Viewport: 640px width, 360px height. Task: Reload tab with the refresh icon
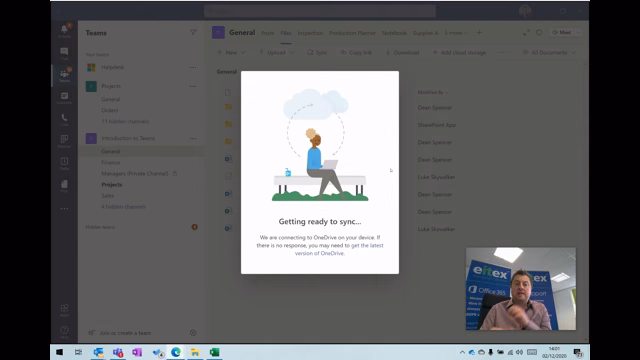click(x=539, y=32)
